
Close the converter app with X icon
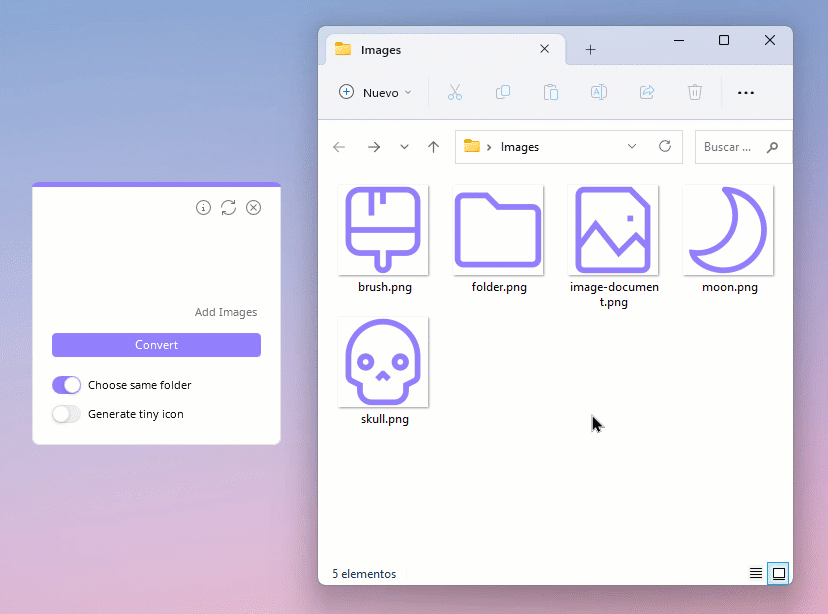[254, 208]
